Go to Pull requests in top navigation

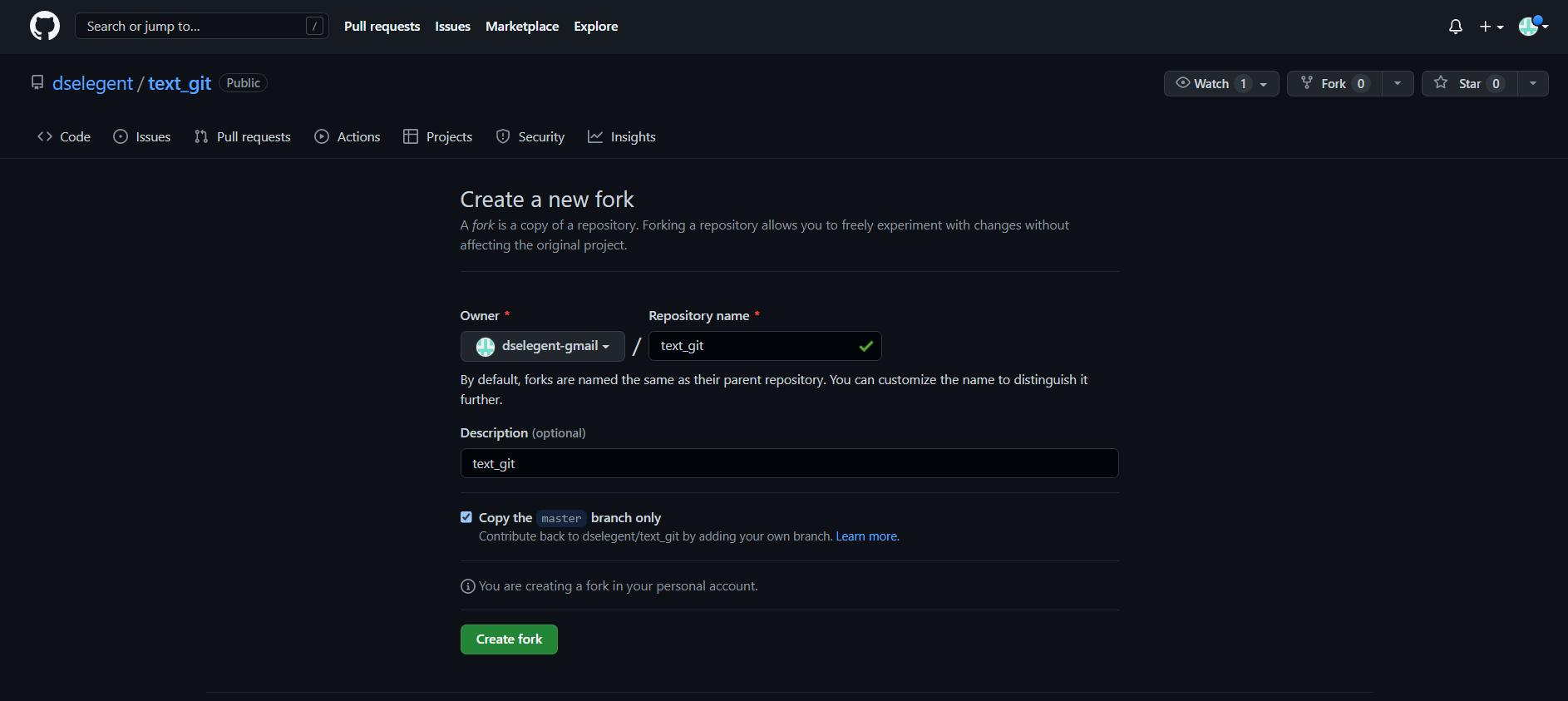tap(382, 27)
